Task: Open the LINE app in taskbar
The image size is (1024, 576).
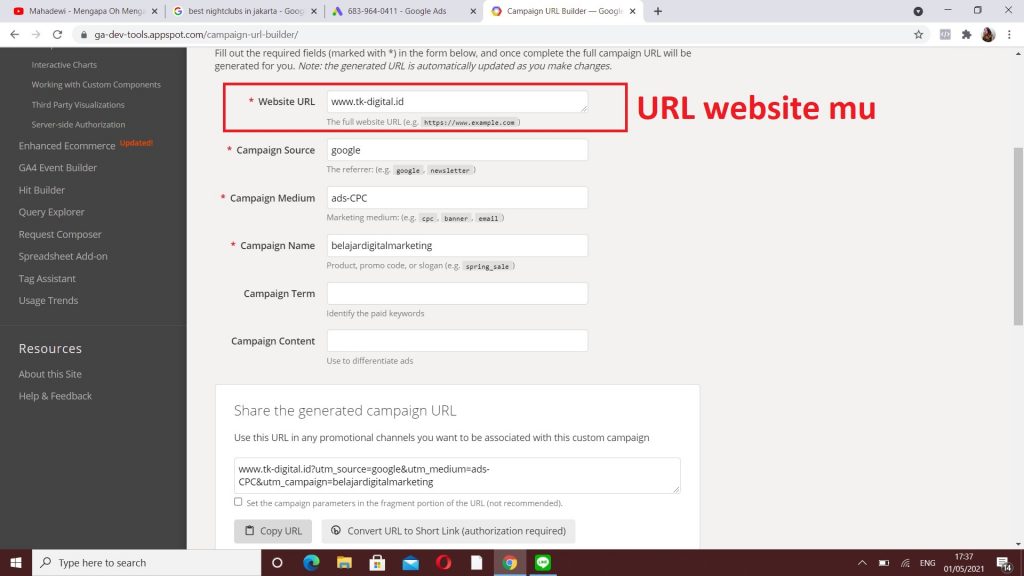Action: [543, 562]
